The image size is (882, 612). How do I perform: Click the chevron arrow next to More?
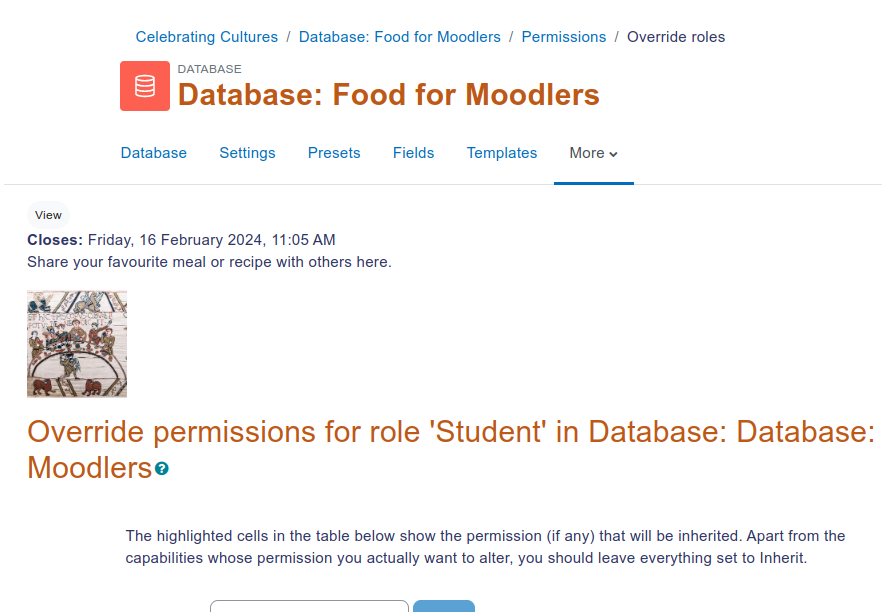click(x=613, y=154)
